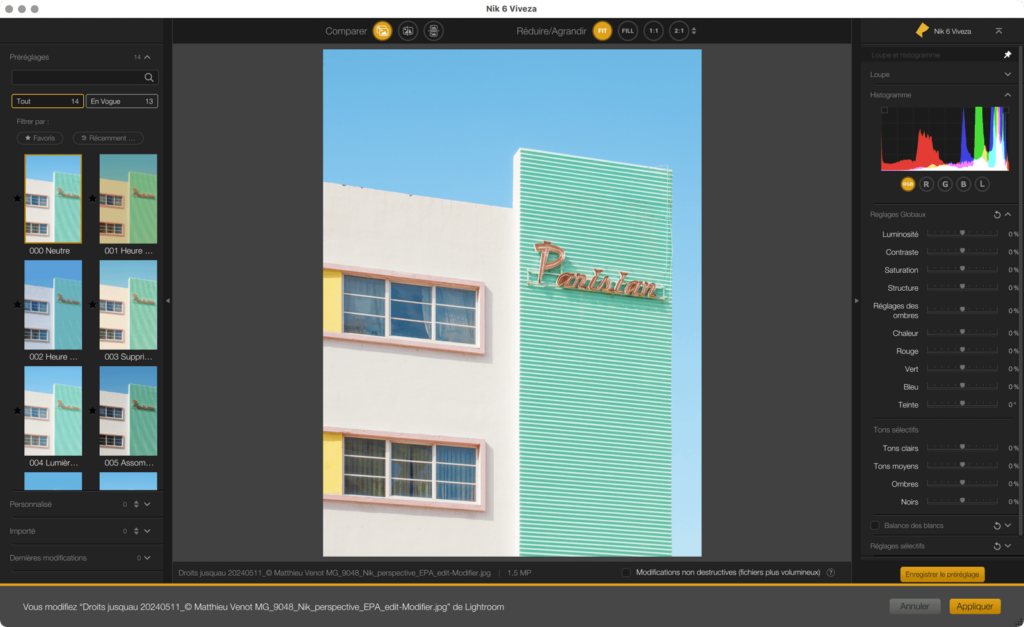This screenshot has height=627, width=1024.
Task: Expand the Balance des blancs section
Action: 1008,525
